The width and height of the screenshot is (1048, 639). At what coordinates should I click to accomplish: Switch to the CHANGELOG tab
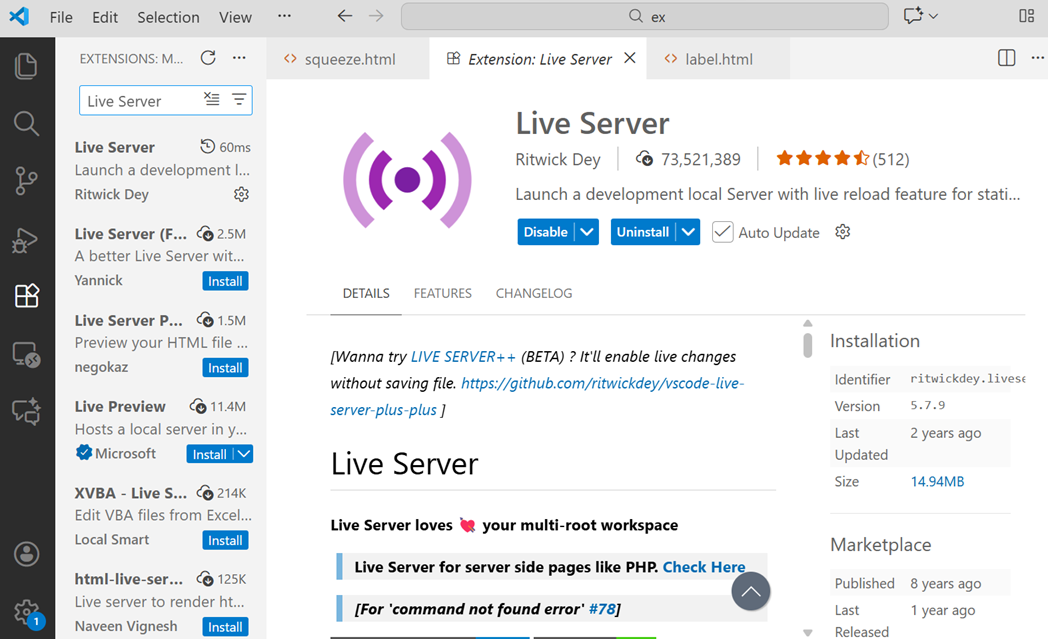click(534, 293)
